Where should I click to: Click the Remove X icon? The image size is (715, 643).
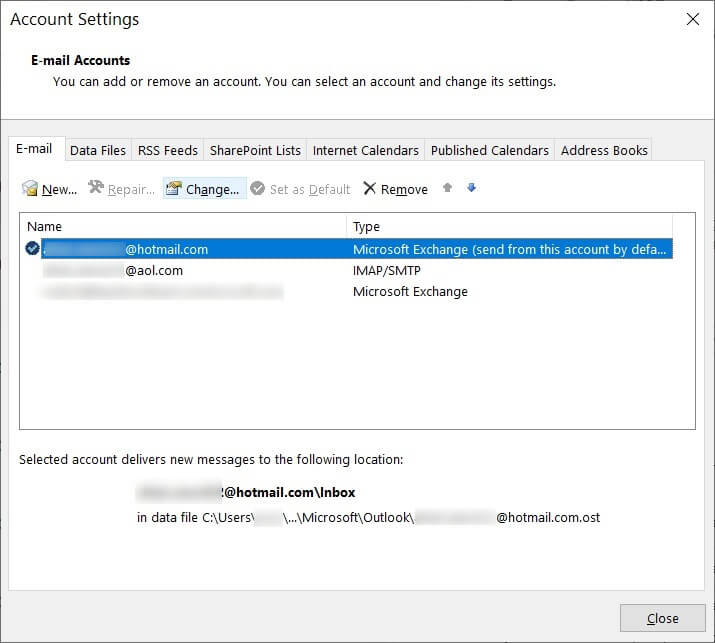click(369, 188)
